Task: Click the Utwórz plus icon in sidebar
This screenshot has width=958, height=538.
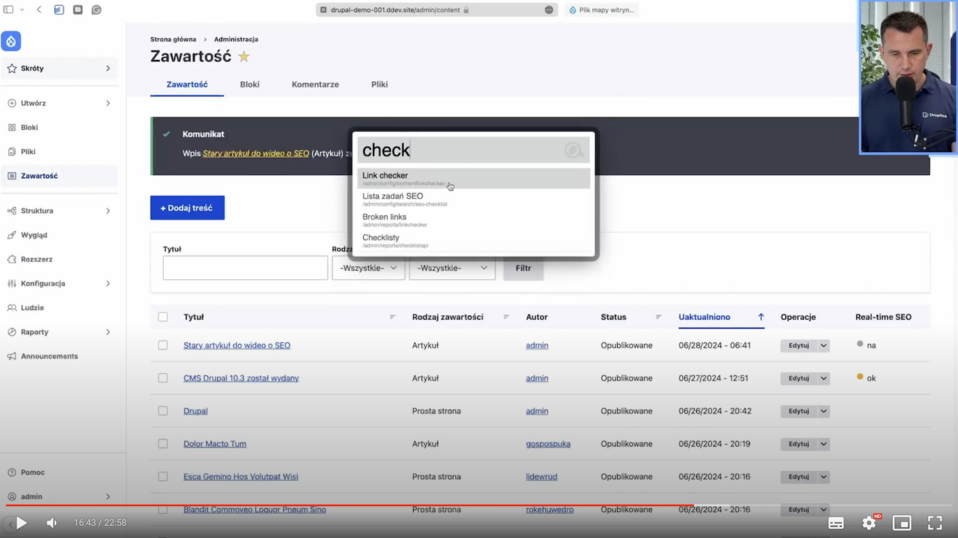Action: pos(12,103)
